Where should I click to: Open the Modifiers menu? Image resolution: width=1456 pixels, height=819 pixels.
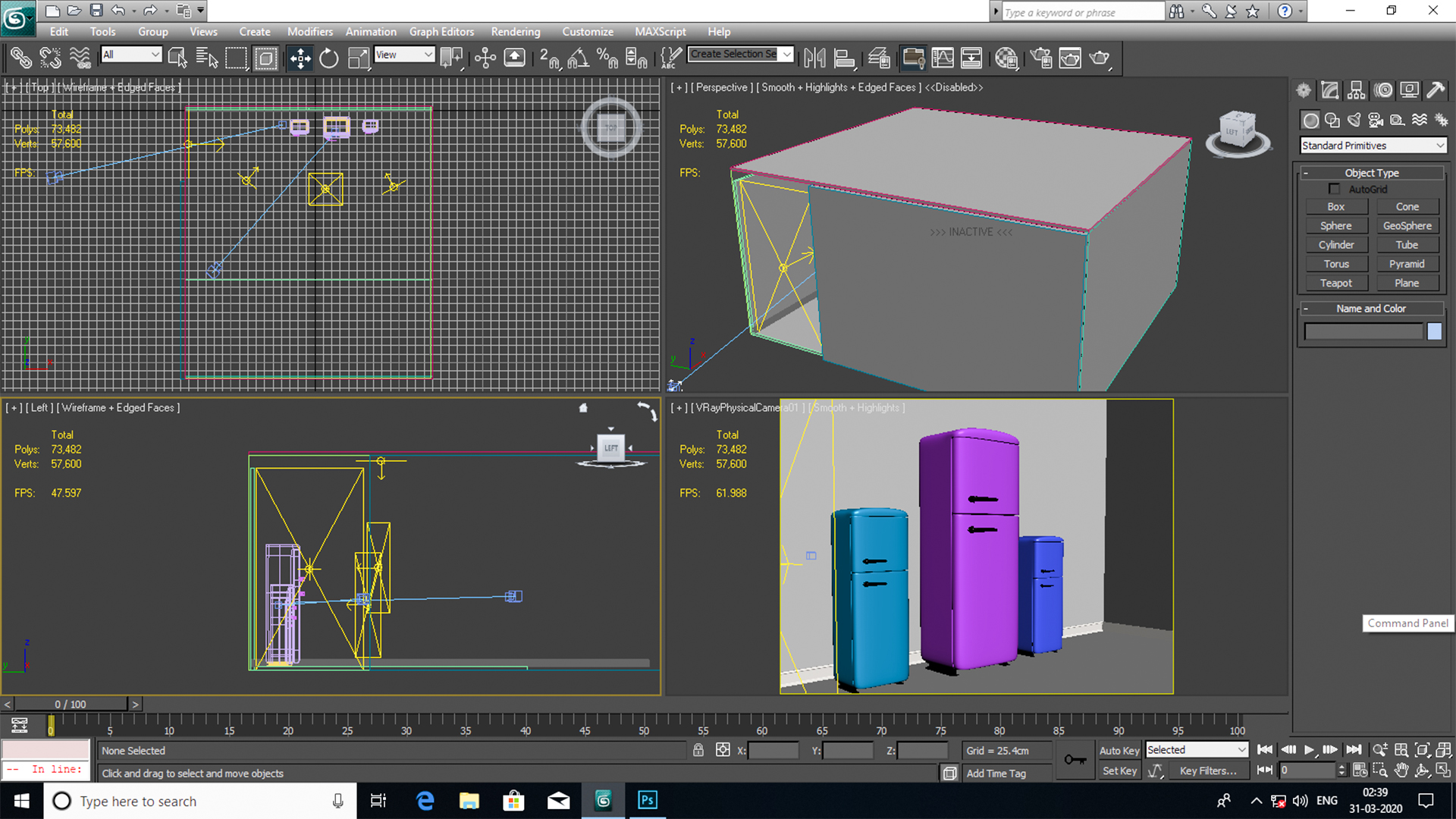pyautogui.click(x=309, y=32)
